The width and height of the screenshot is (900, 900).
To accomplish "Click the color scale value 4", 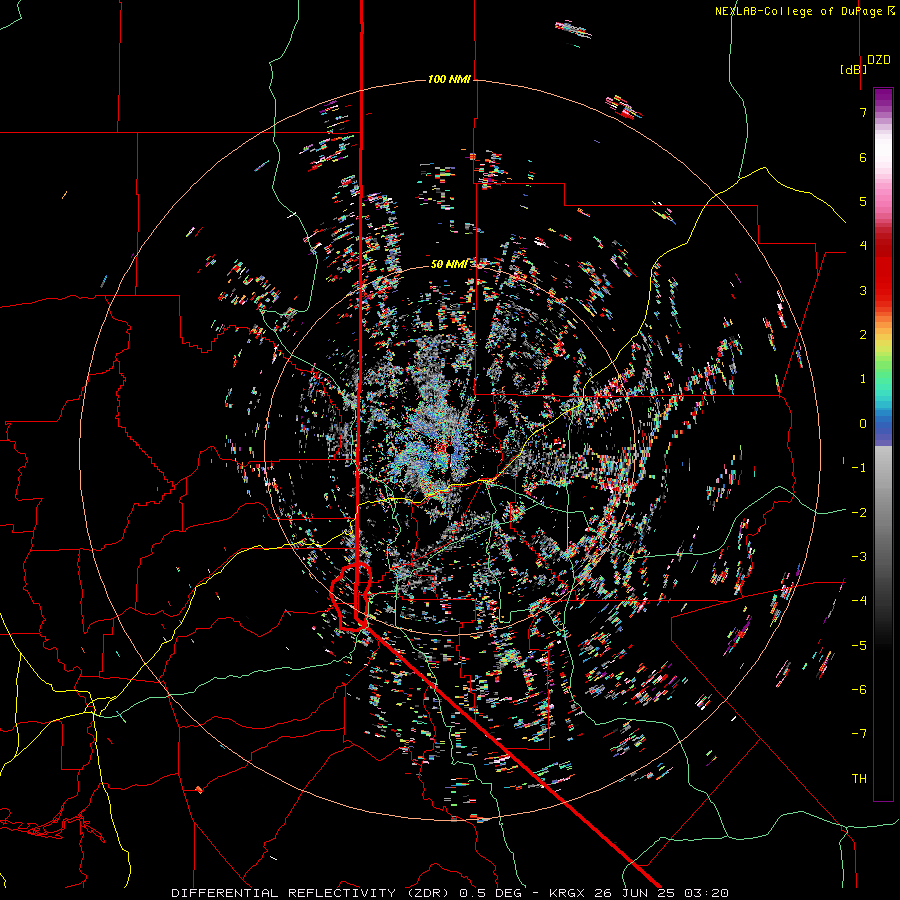I will click(x=863, y=246).
